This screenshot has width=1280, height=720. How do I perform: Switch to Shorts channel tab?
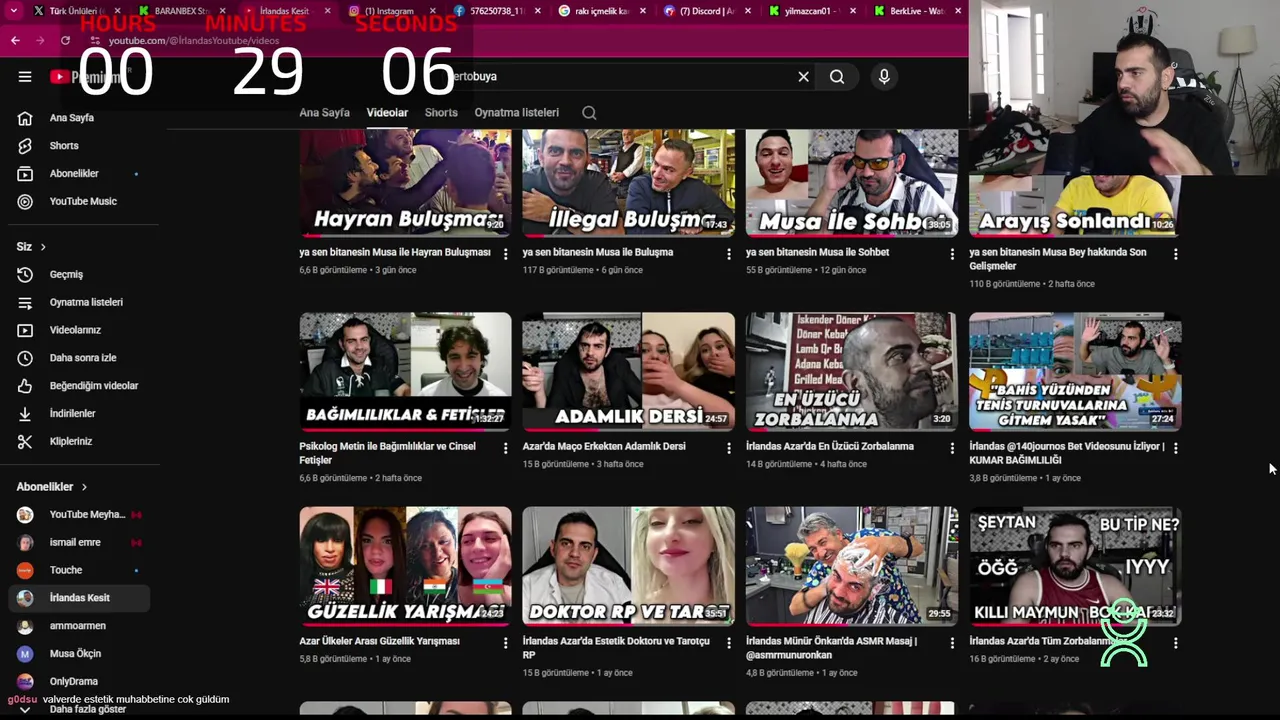[x=441, y=113]
